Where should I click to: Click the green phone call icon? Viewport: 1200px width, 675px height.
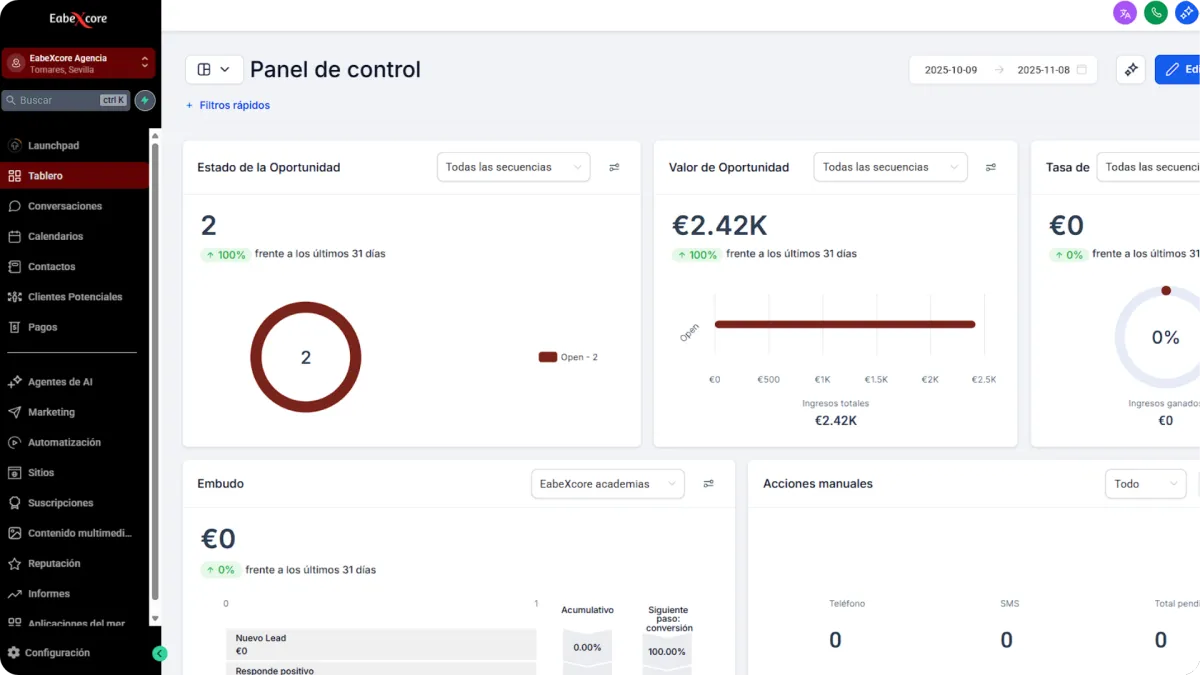tap(1155, 13)
